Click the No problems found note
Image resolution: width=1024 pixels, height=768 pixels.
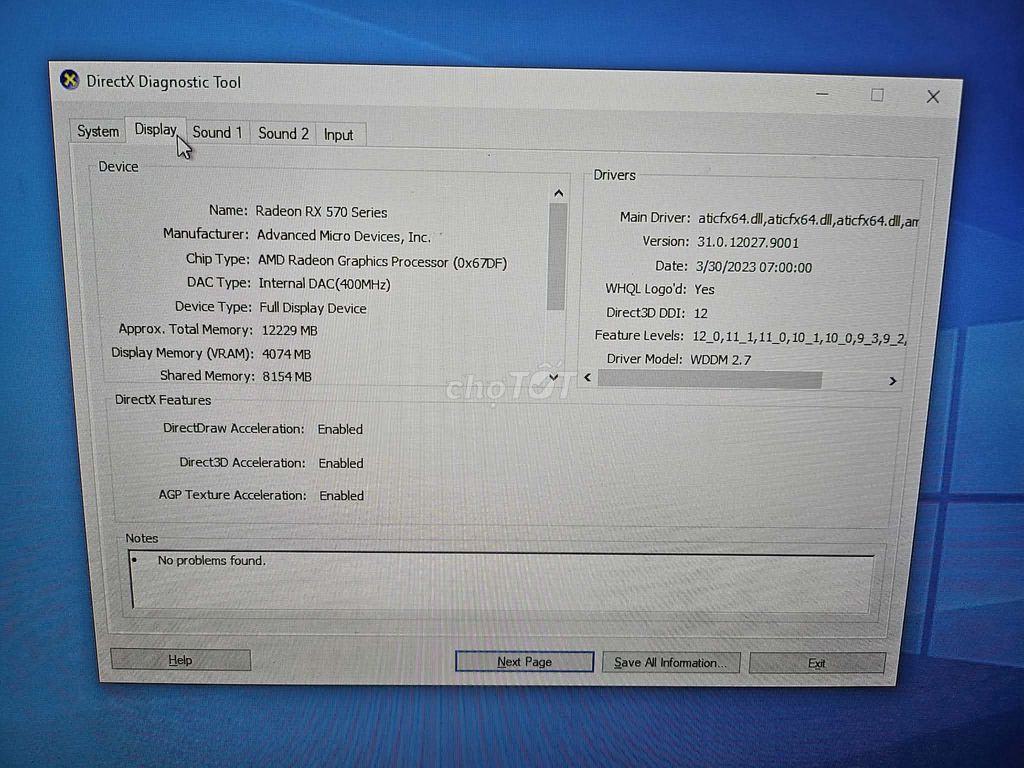tap(212, 560)
